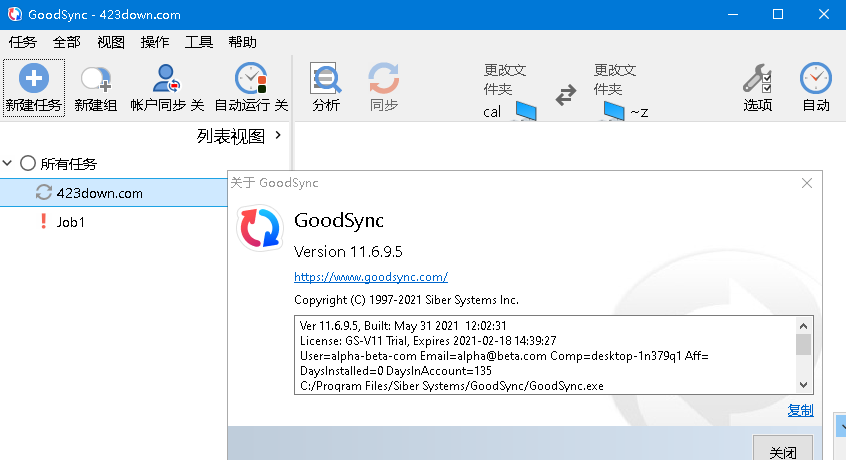Open the 任务 menu

23,42
